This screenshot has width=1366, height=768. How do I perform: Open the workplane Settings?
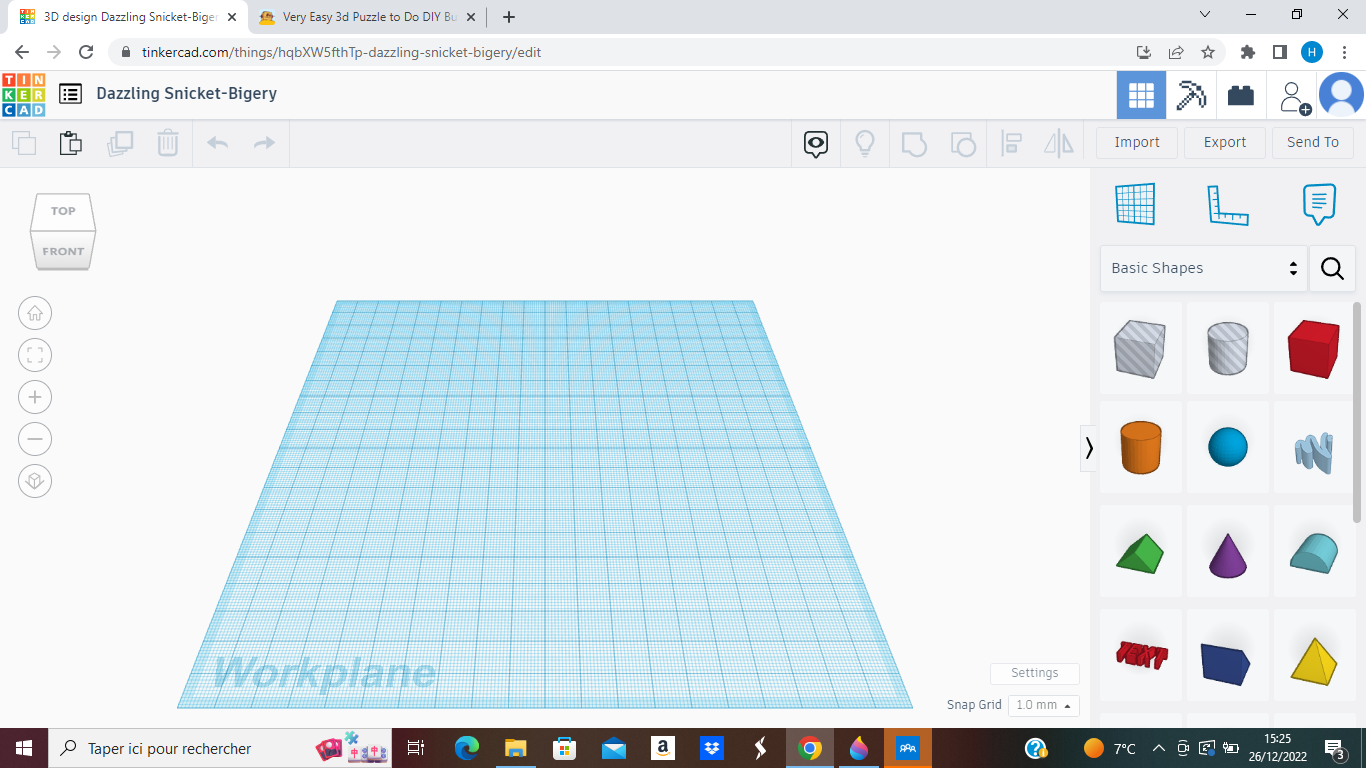1034,672
